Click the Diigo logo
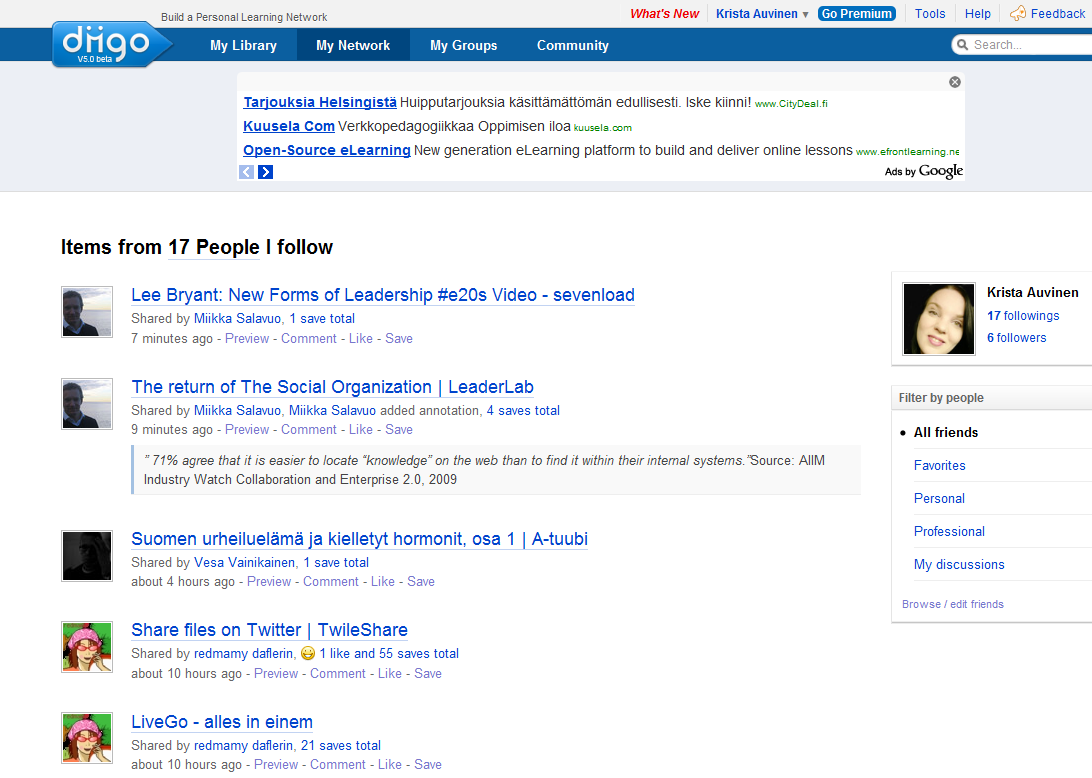The height and width of the screenshot is (778, 1092). [111, 45]
